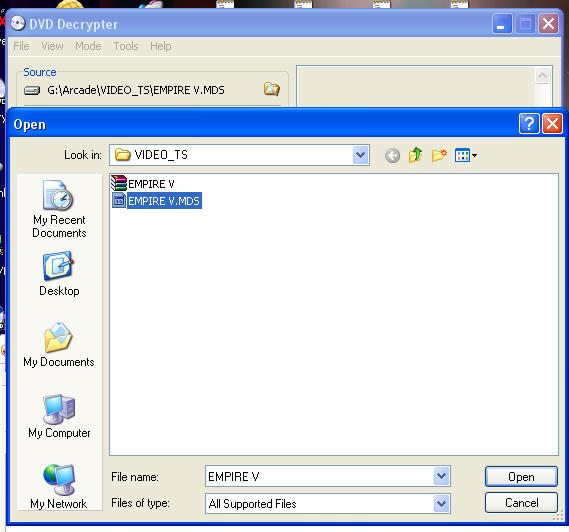Click the Cancel button
Viewport: 569px width, 532px height.
click(x=521, y=503)
